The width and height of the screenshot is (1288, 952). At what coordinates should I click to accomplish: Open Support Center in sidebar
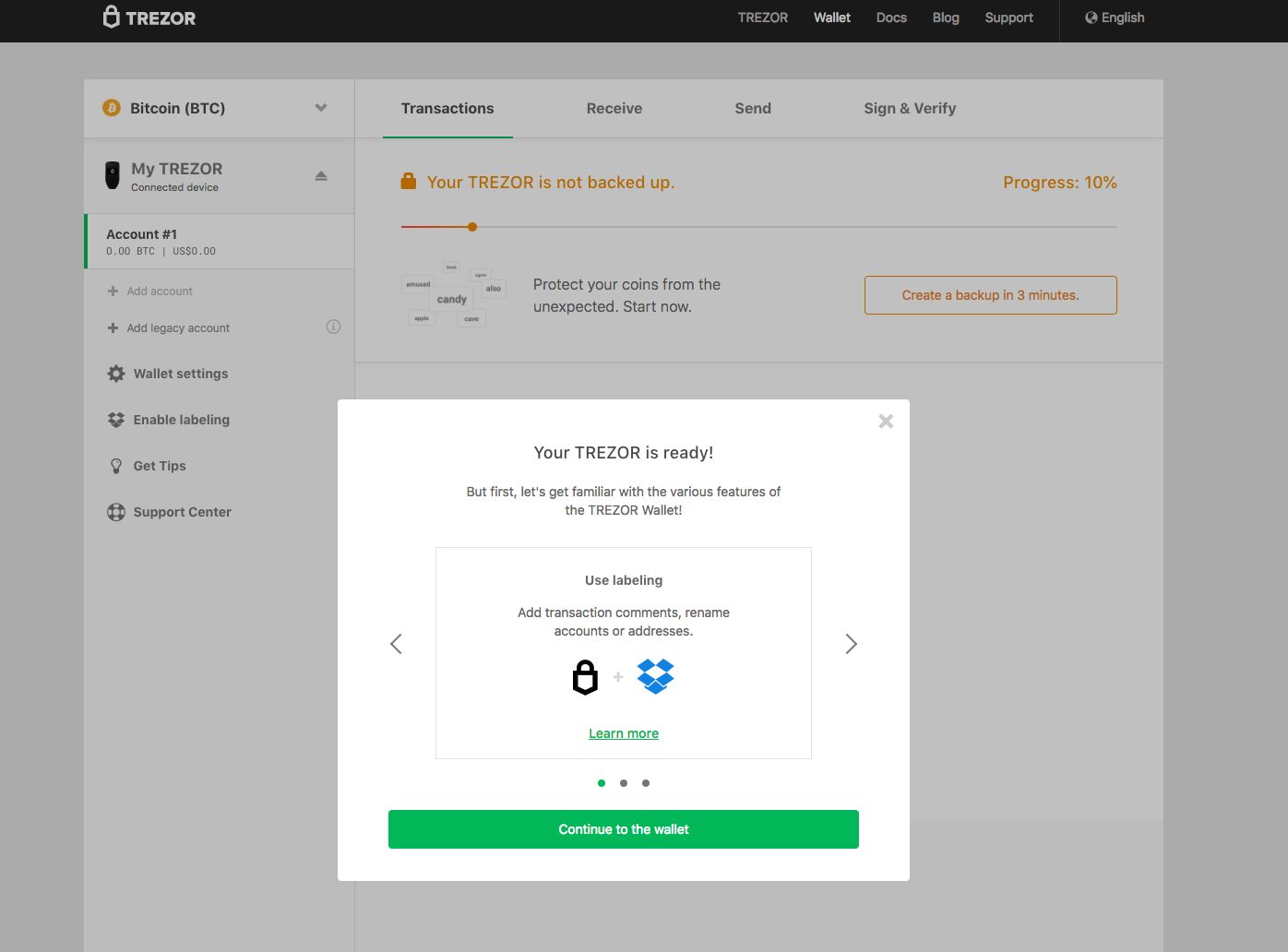[183, 512]
